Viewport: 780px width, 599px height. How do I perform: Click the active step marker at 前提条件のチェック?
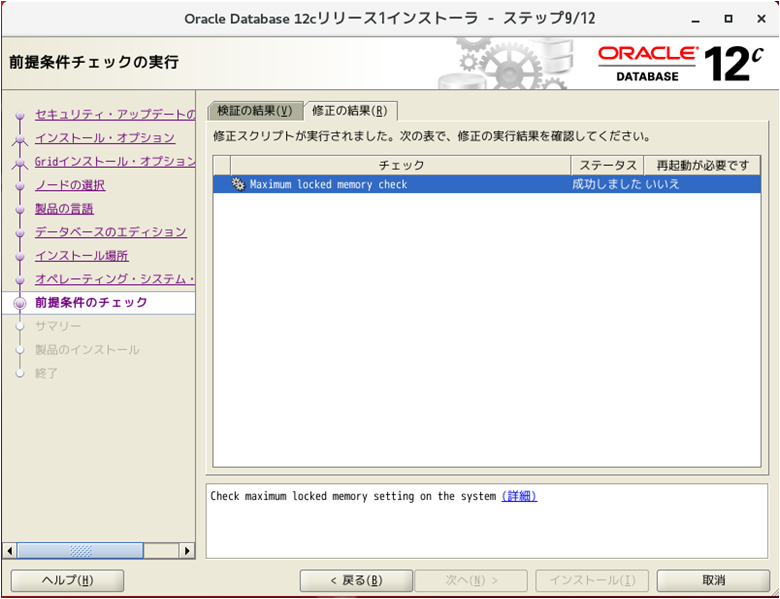tap(20, 303)
